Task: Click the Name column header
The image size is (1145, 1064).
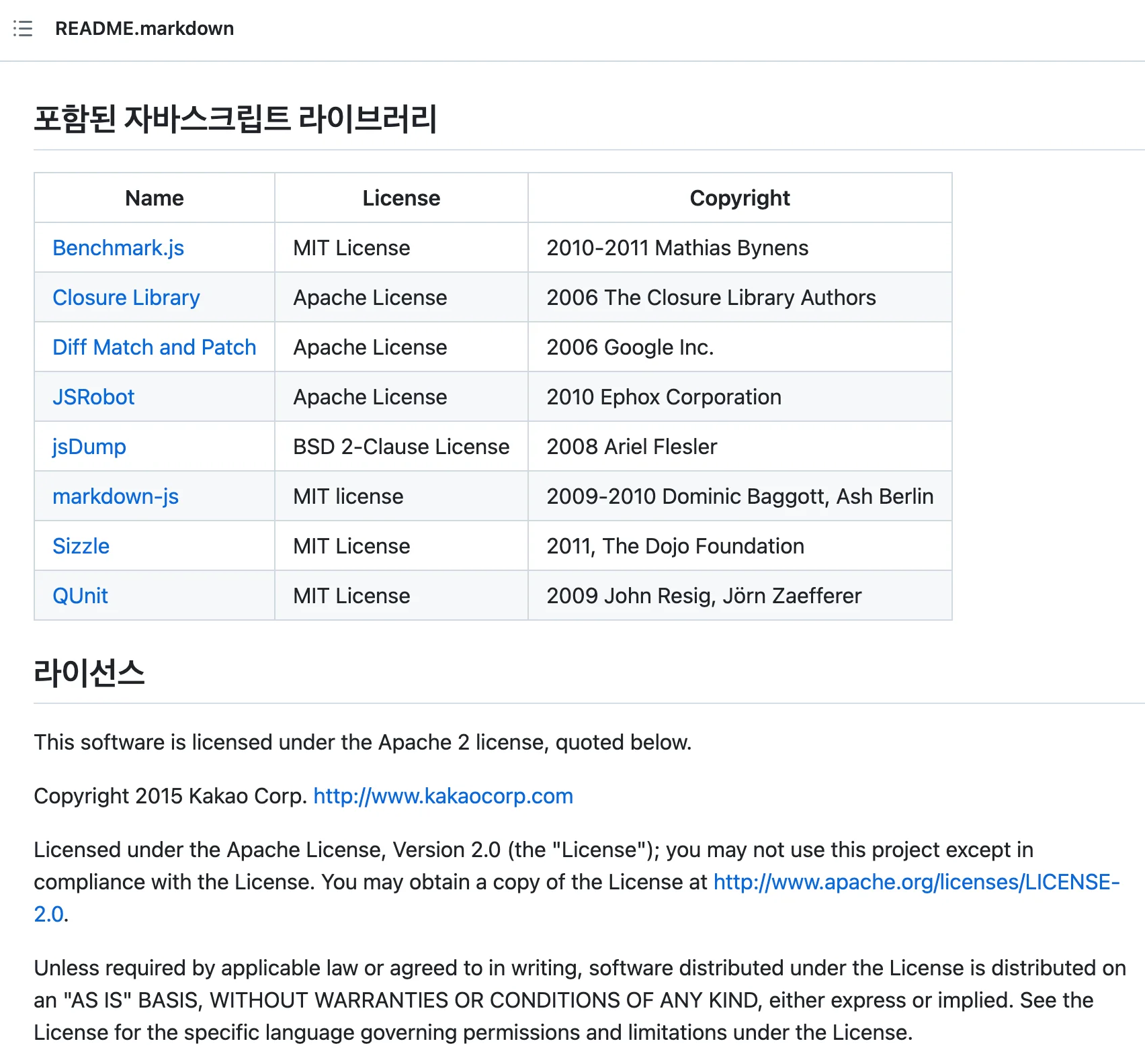Action: click(x=155, y=198)
